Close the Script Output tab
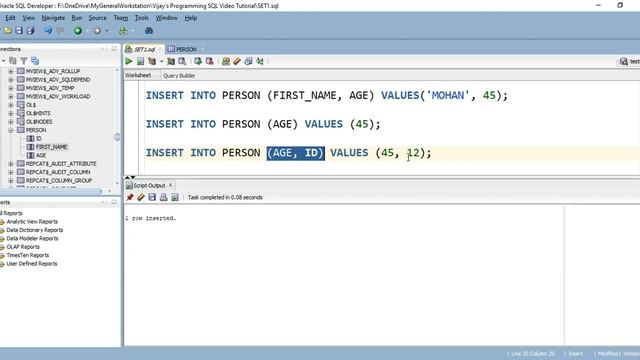This screenshot has height=360, width=640. click(x=171, y=185)
